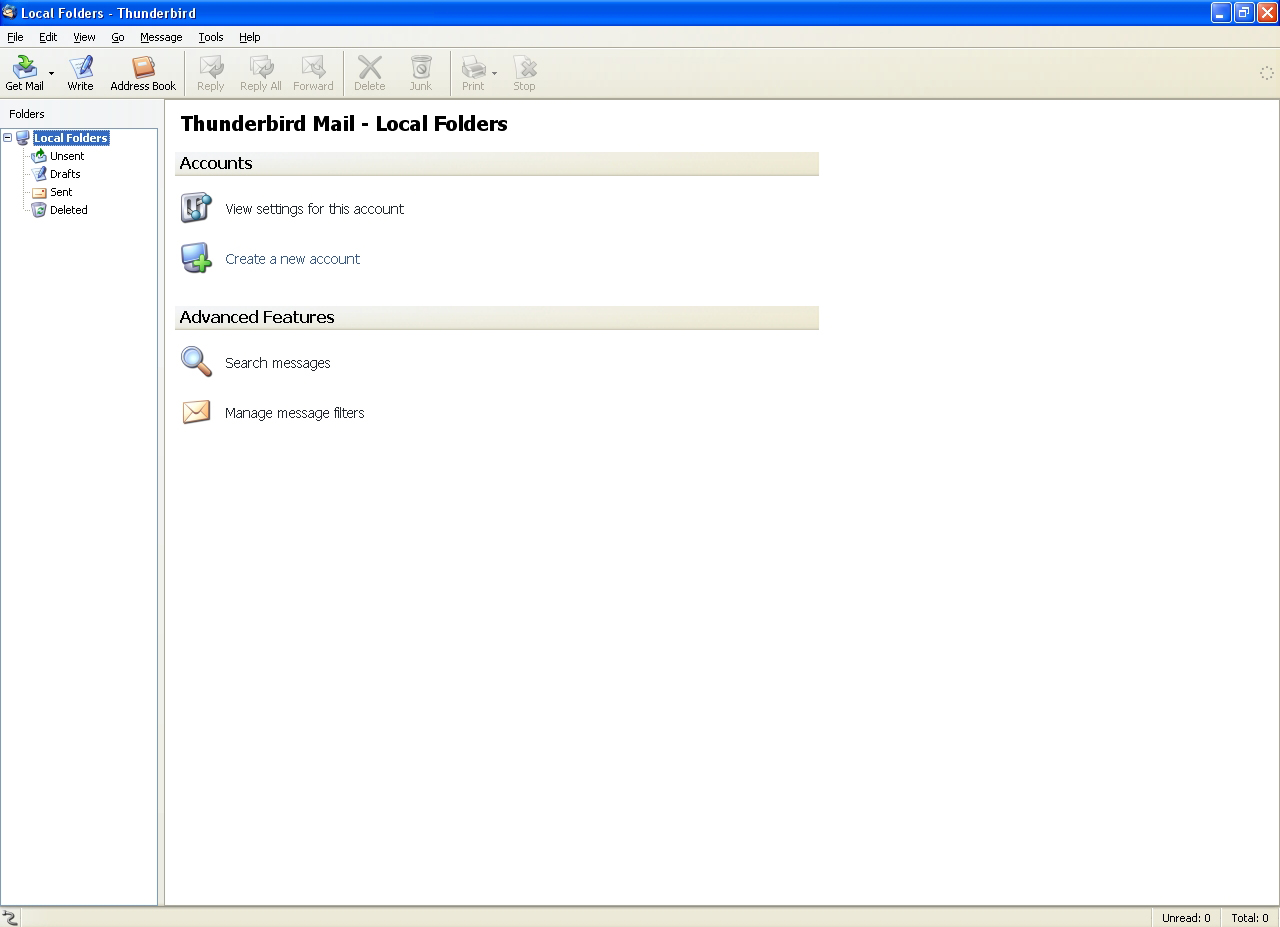1280x927 pixels.
Task: Click View settings for this account
Action: (314, 209)
